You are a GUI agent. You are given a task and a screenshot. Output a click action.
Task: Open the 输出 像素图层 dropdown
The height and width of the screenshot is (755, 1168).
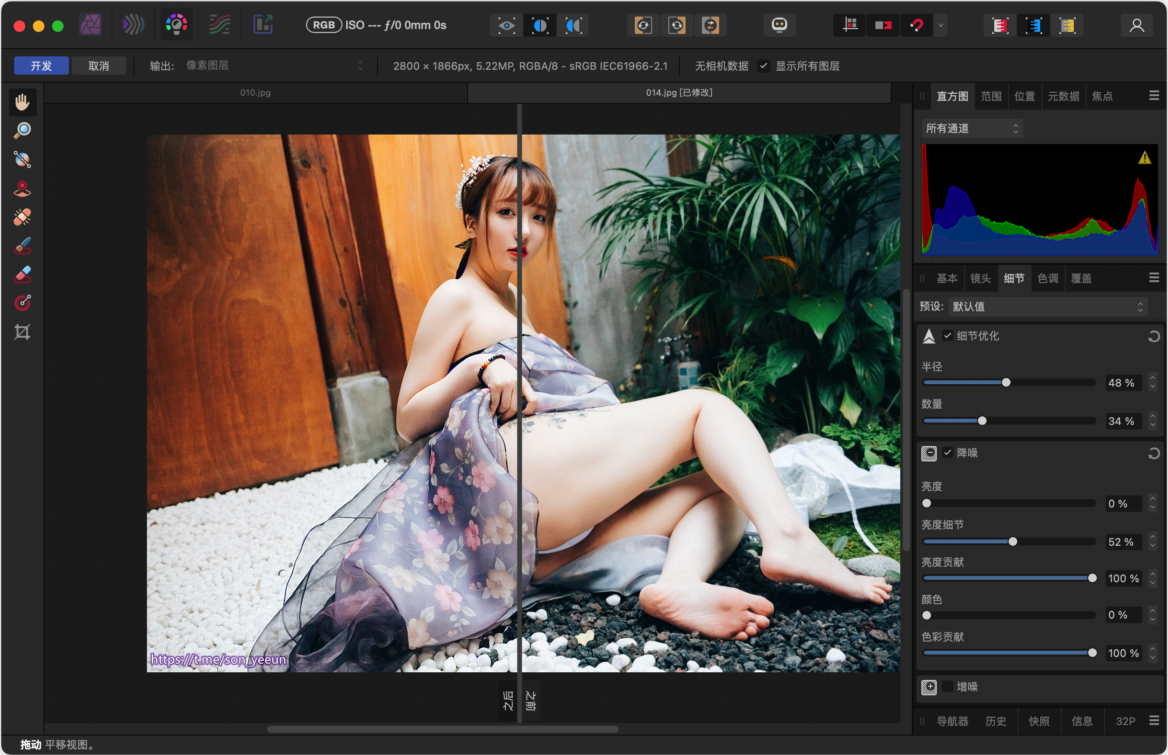pos(274,66)
